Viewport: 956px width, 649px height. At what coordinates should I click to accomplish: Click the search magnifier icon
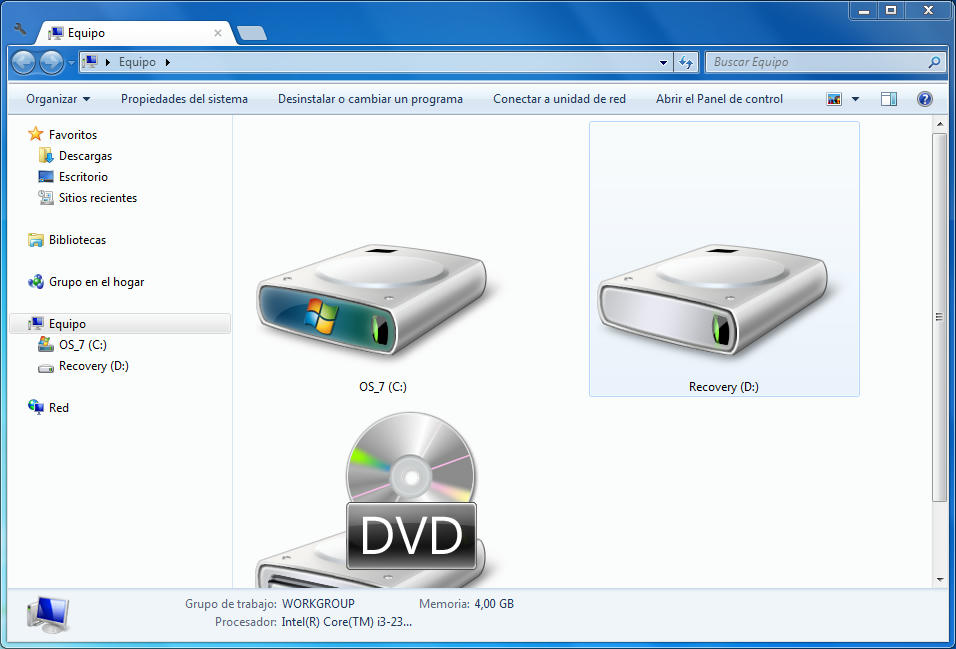click(933, 62)
